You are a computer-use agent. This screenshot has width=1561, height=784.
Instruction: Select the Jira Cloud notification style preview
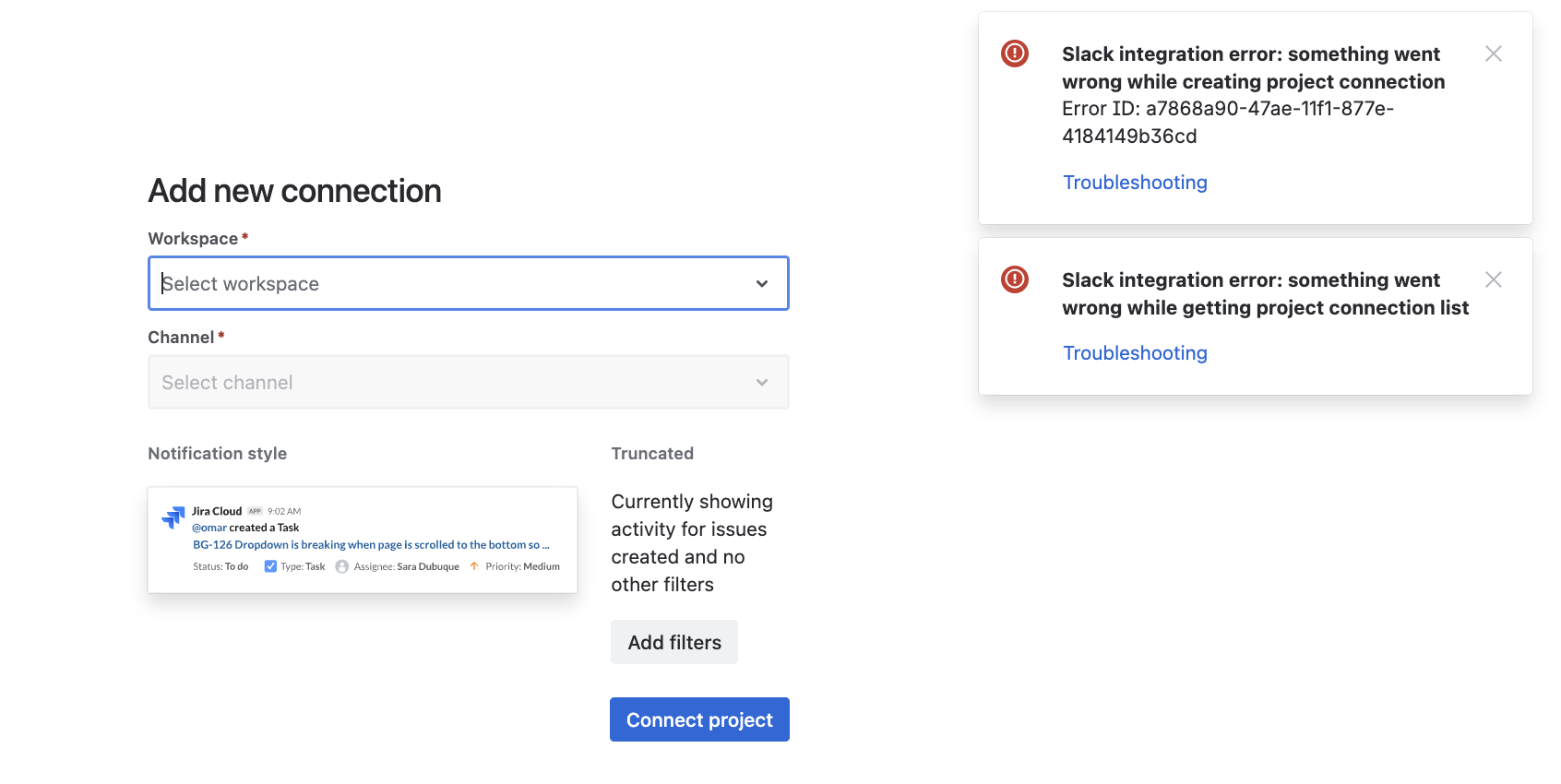363,540
